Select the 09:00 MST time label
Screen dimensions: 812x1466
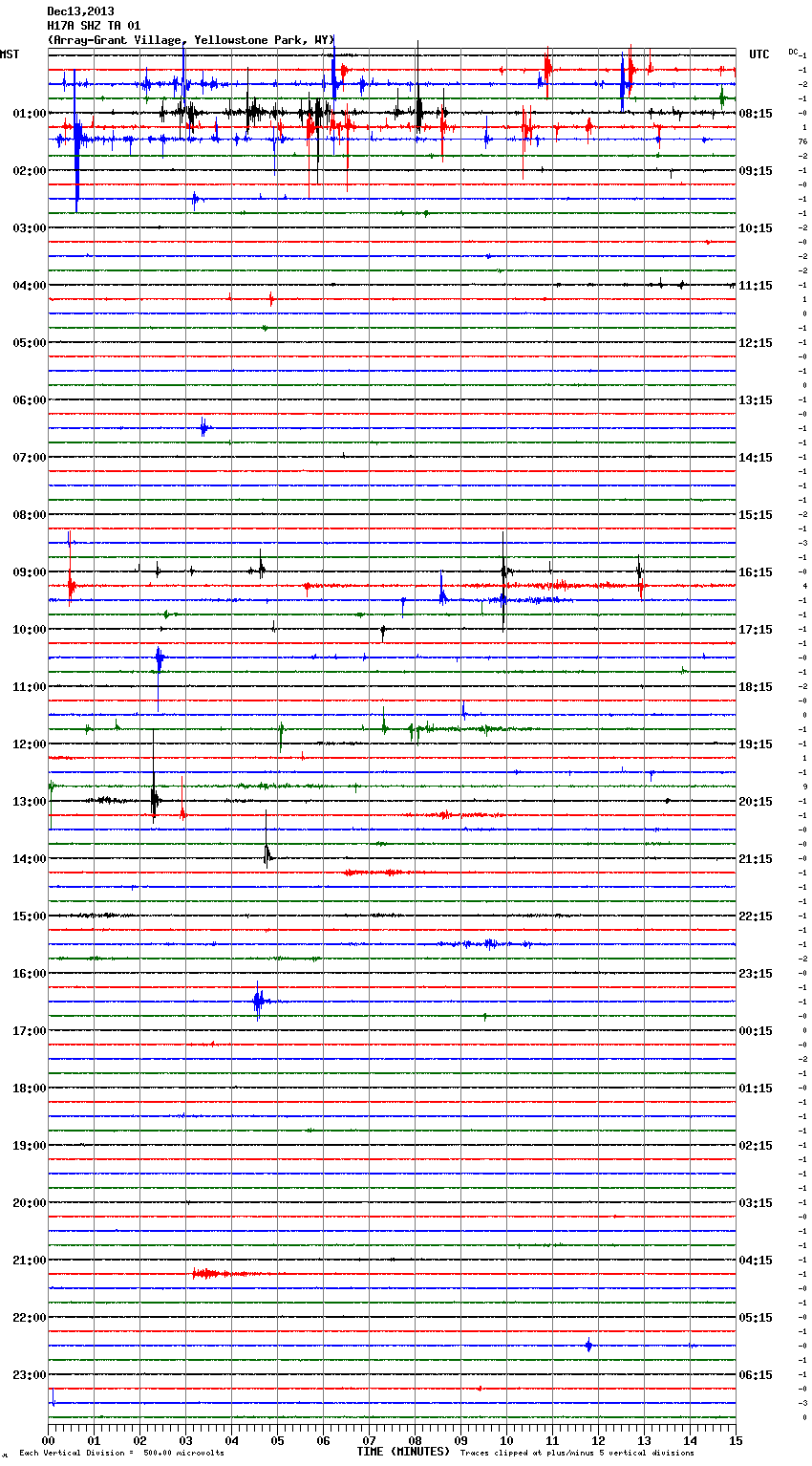30,572
